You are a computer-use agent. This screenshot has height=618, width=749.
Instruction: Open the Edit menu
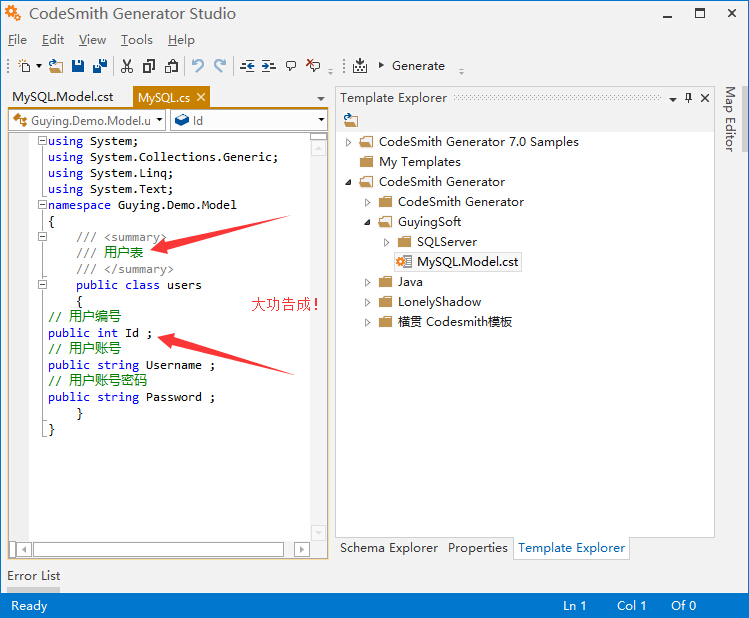(53, 40)
